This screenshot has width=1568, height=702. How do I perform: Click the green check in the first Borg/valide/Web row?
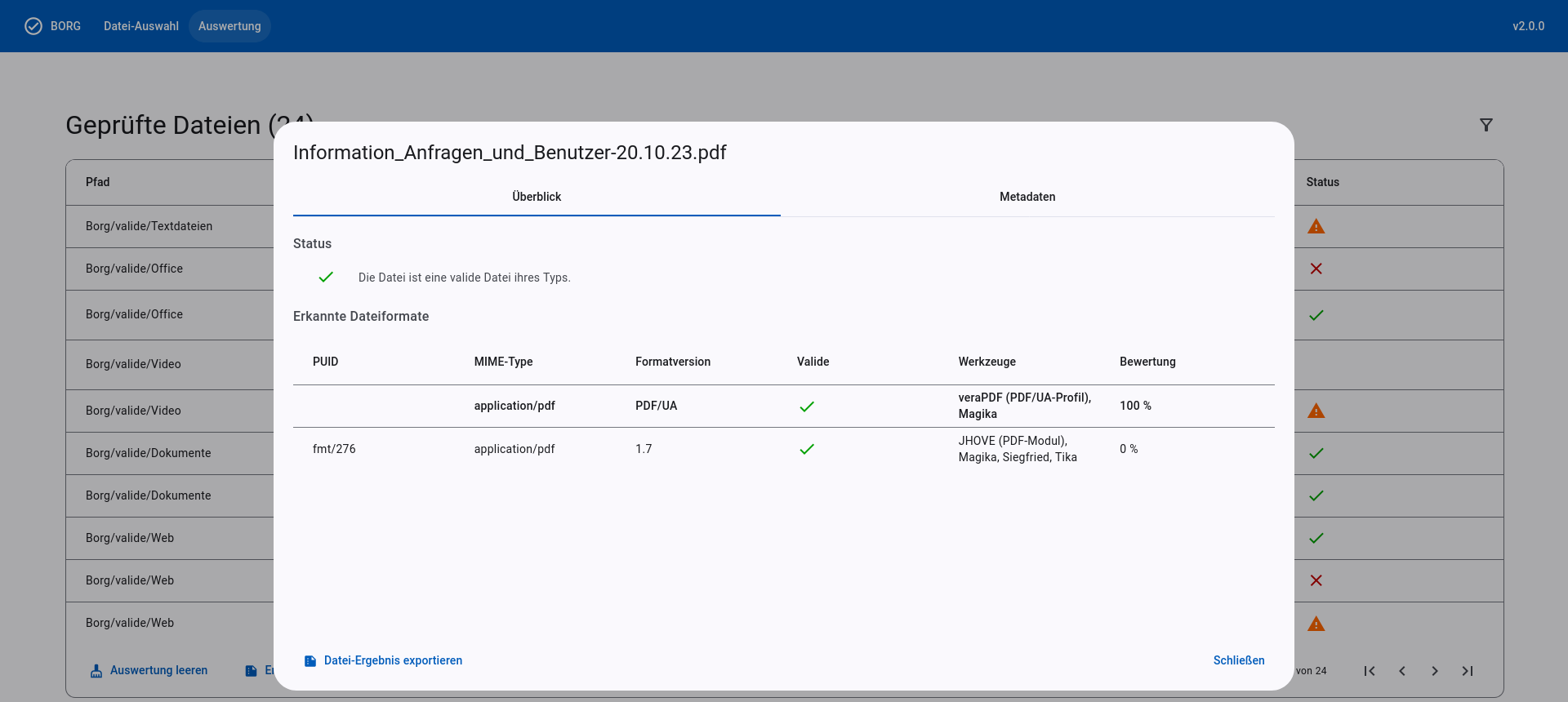point(1316,538)
